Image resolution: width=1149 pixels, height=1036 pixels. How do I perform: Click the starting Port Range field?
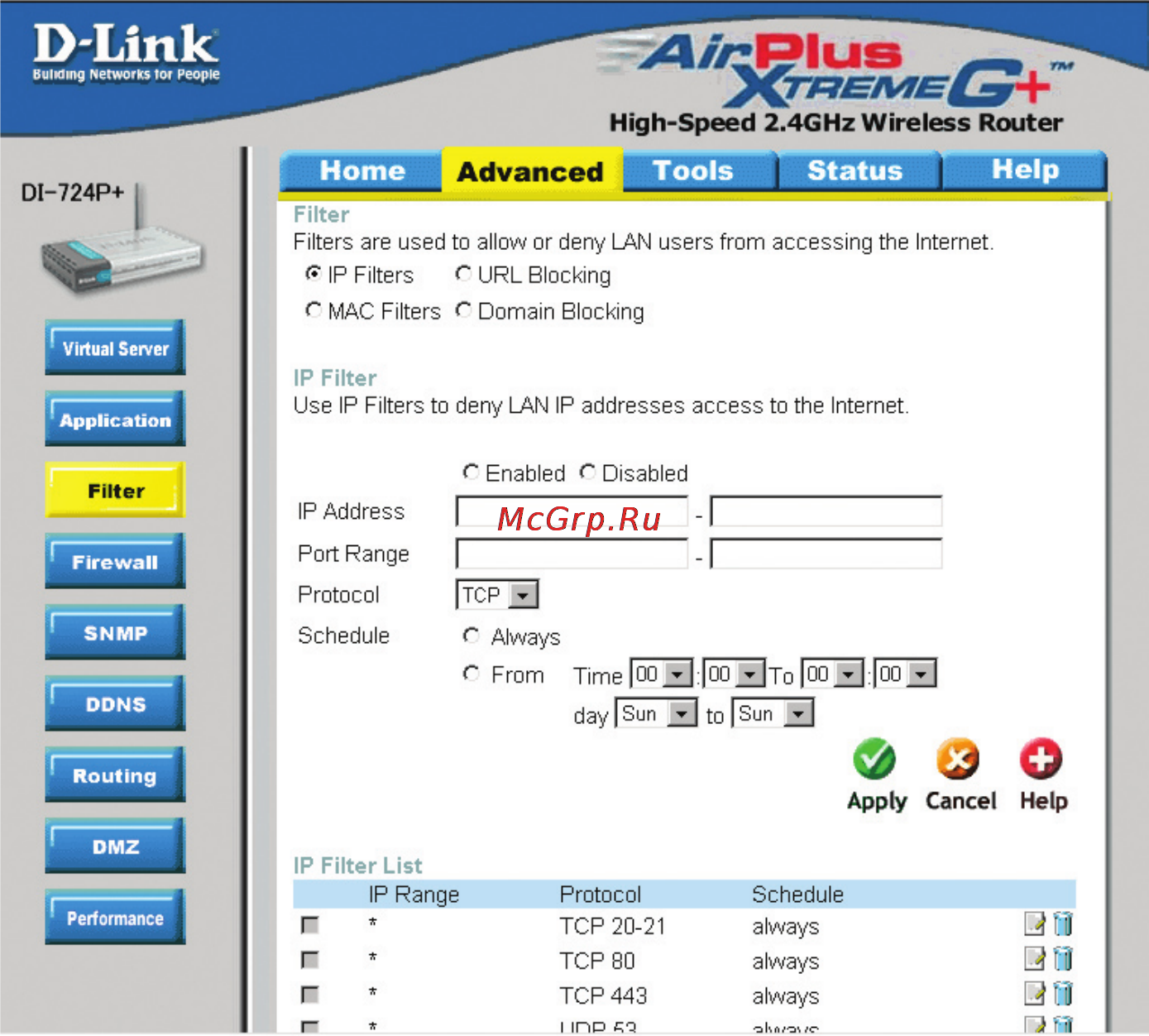pos(572,554)
